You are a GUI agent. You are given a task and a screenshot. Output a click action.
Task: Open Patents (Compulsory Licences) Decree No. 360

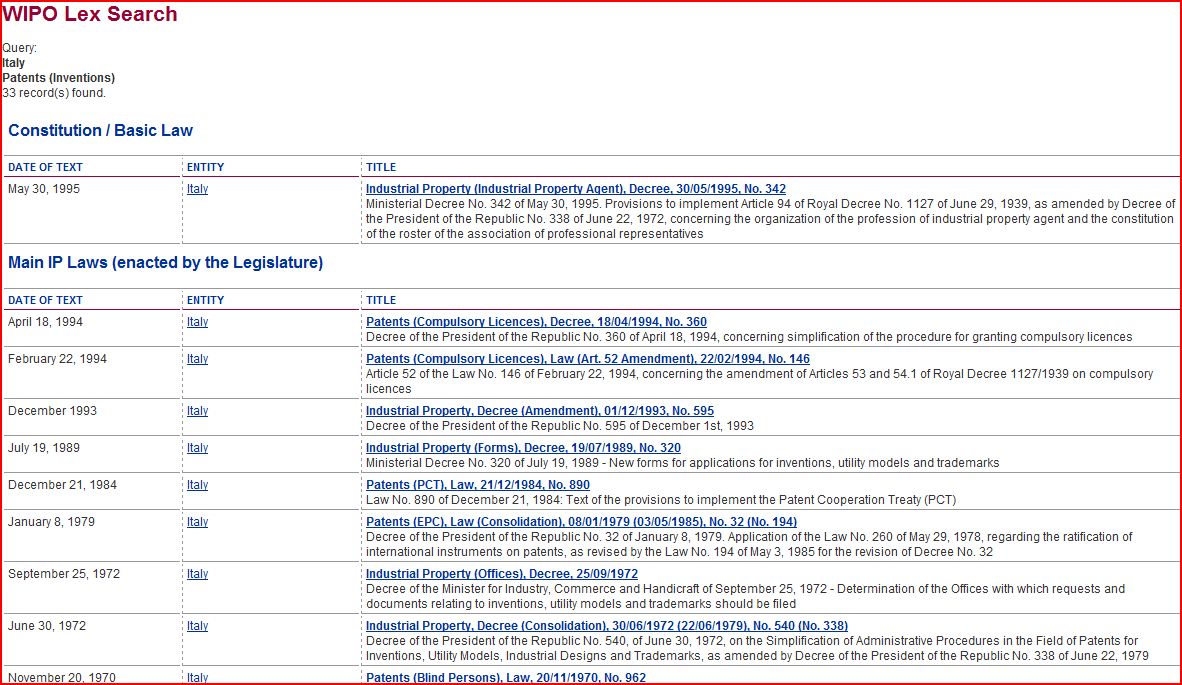pos(536,322)
